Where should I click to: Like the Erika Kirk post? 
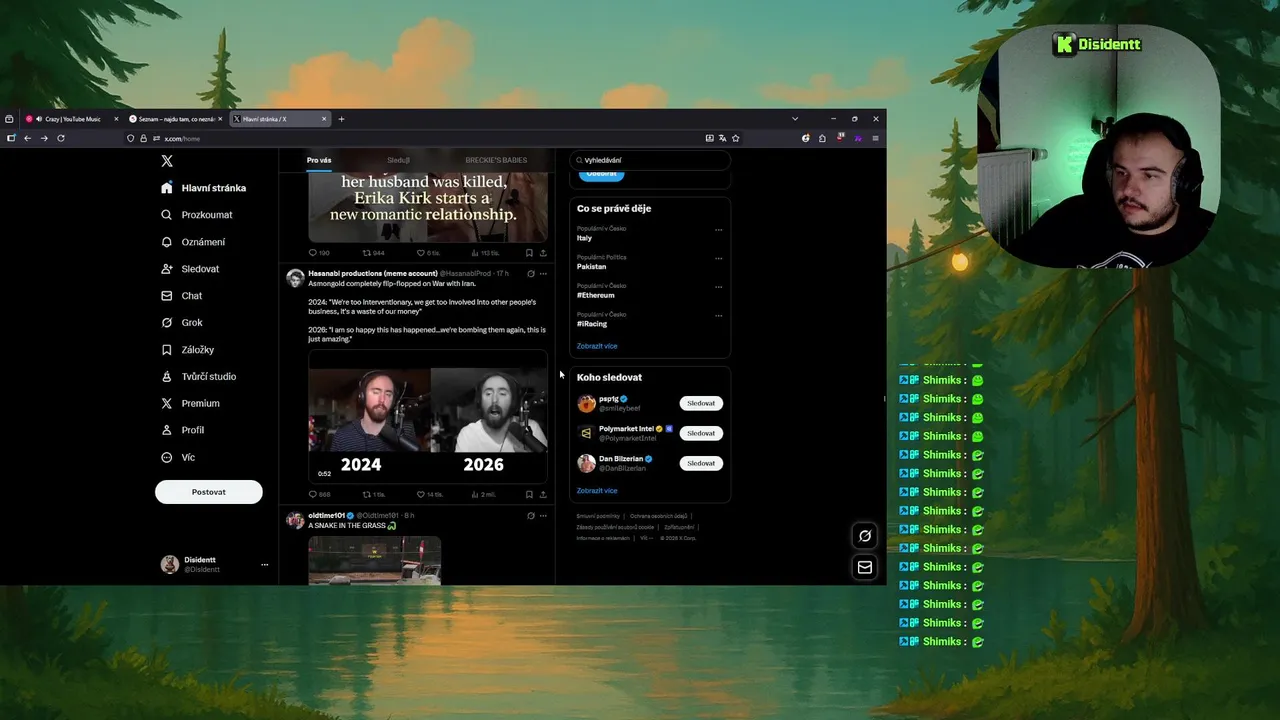[428, 253]
